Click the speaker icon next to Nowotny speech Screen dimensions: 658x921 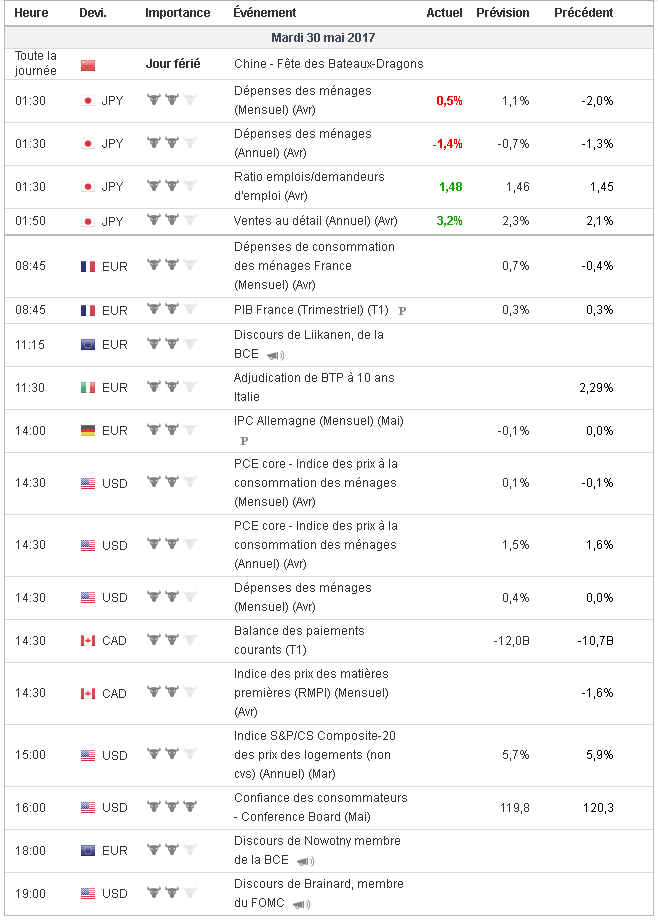click(304, 861)
